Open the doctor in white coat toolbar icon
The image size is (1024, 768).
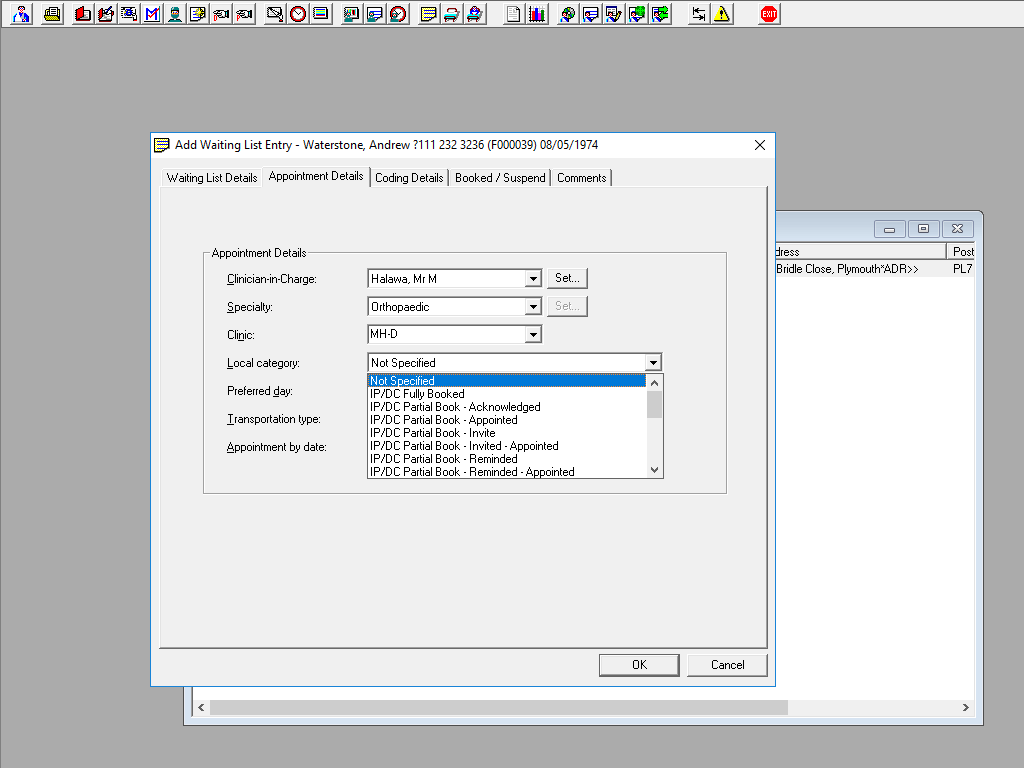tap(22, 14)
